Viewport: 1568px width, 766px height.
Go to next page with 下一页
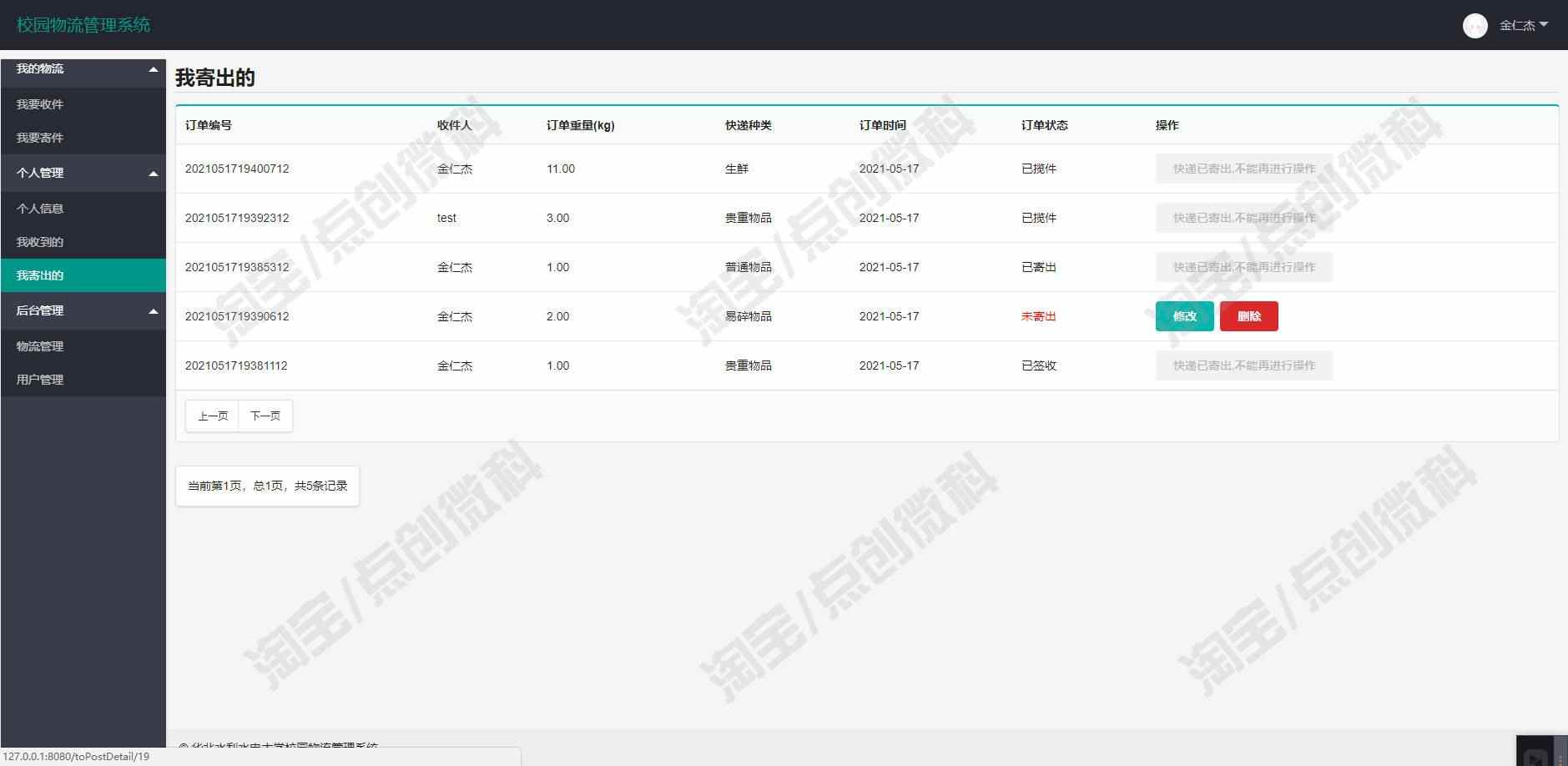coord(265,416)
